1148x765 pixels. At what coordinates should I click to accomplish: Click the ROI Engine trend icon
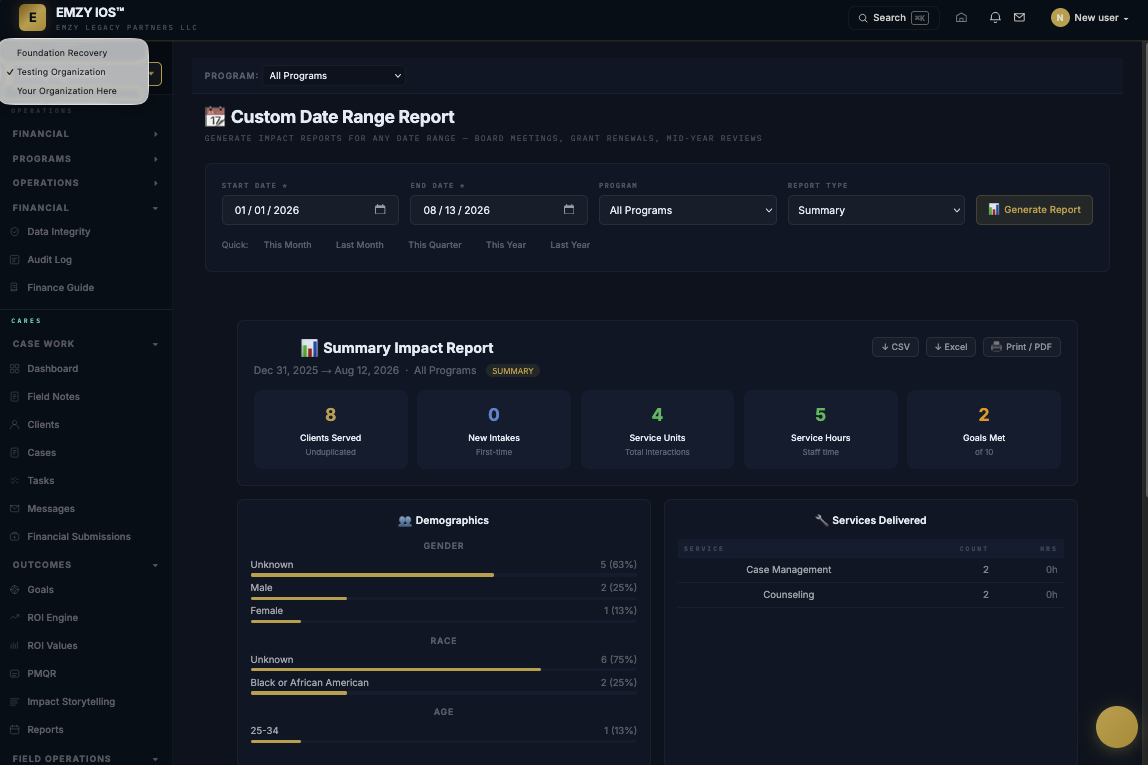point(15,617)
